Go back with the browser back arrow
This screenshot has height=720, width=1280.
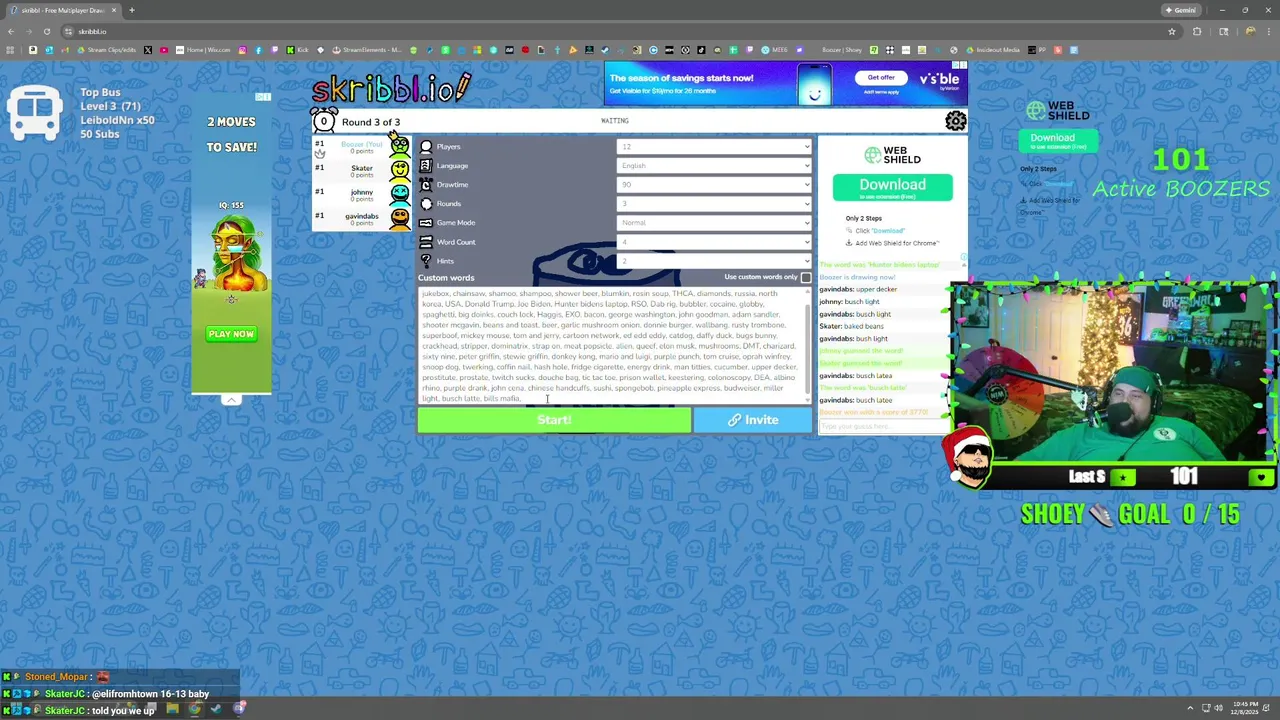pos(11,31)
